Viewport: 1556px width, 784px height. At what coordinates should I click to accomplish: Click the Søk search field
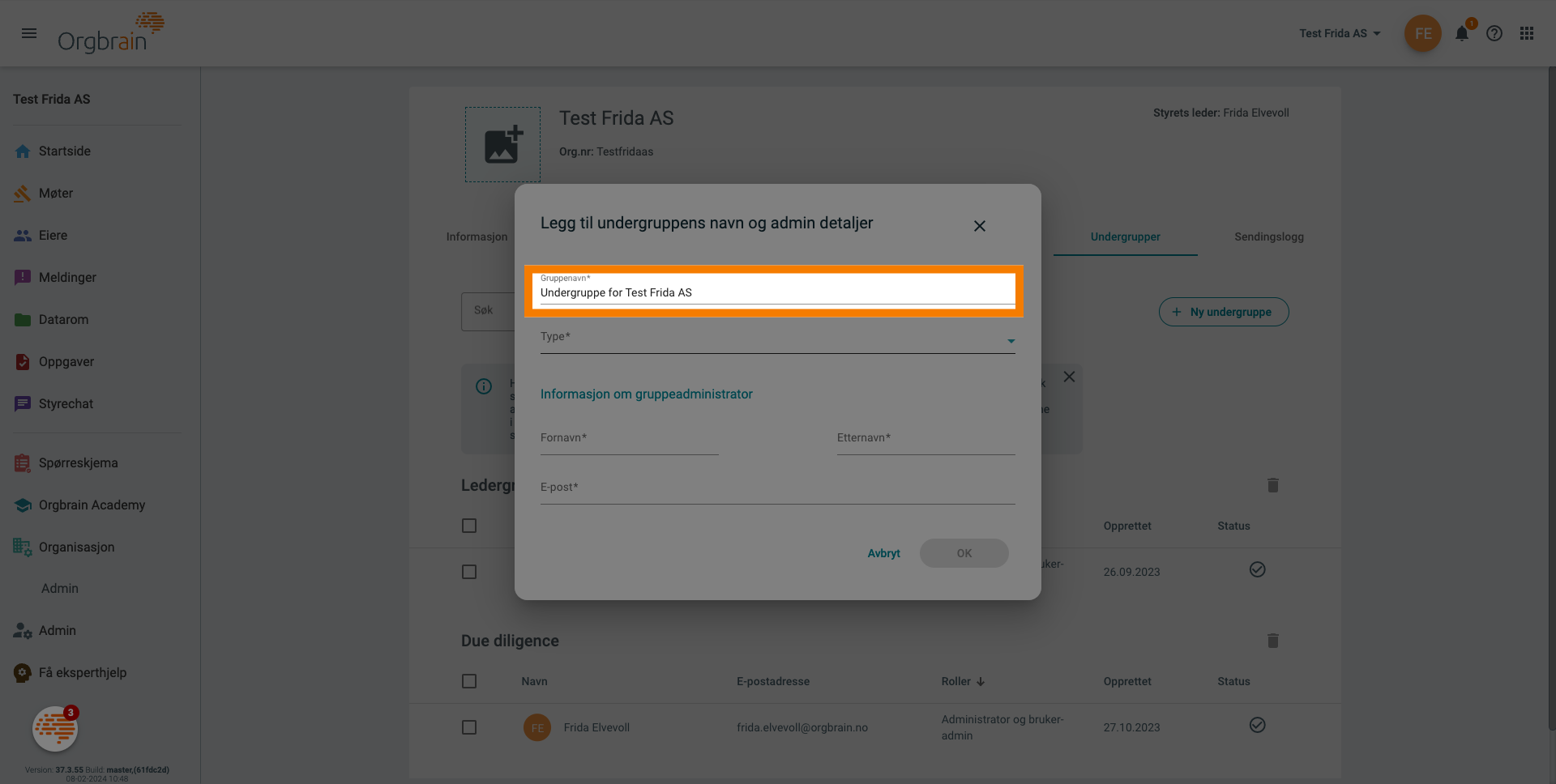click(x=488, y=312)
